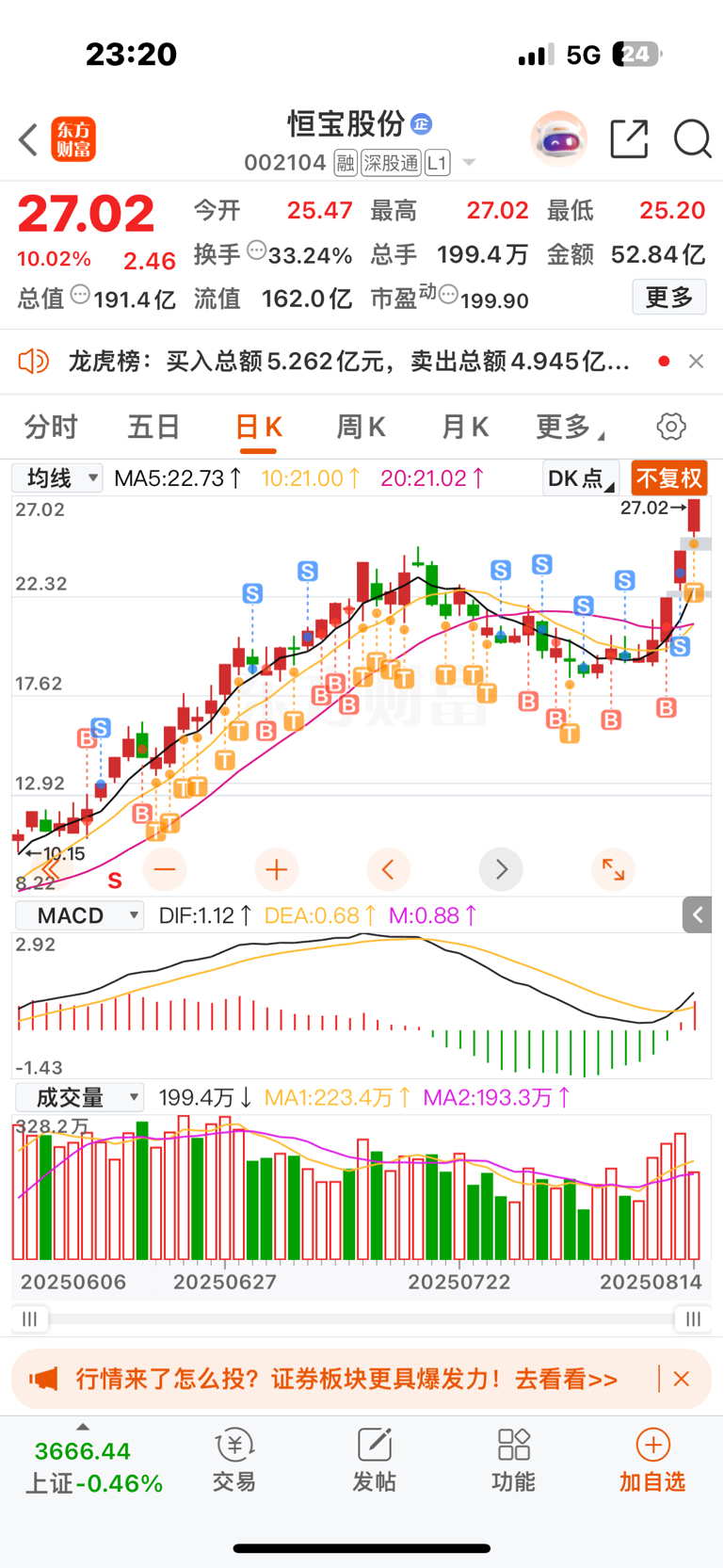This screenshot has width=724, height=1568.
Task: Tap the 总值 info circle icon
Action: (81, 295)
